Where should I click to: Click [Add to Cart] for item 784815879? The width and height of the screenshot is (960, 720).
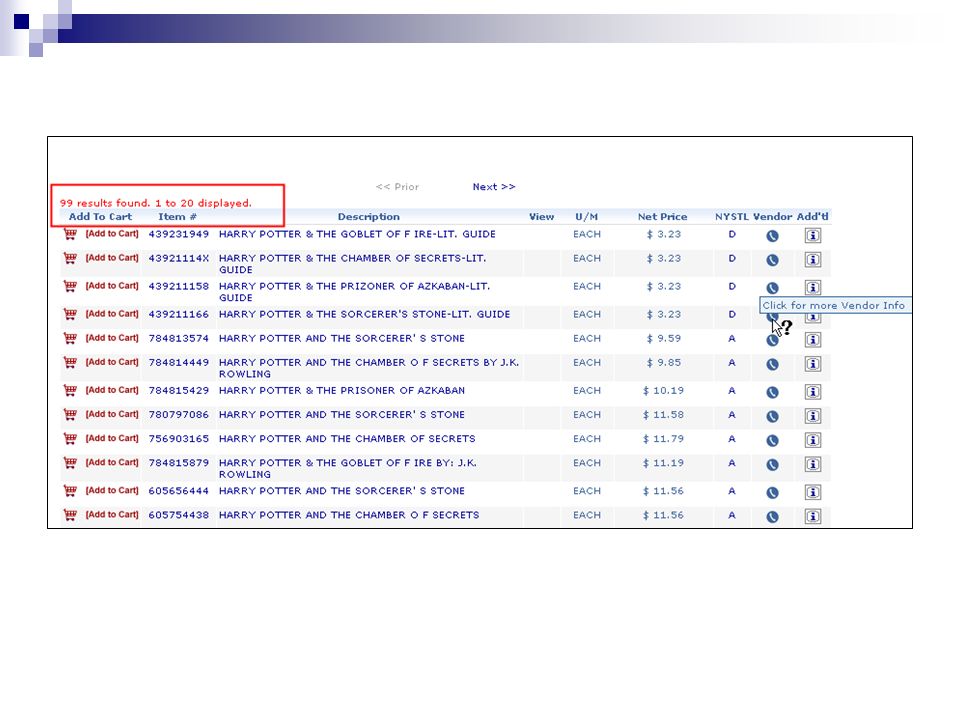tap(112, 462)
